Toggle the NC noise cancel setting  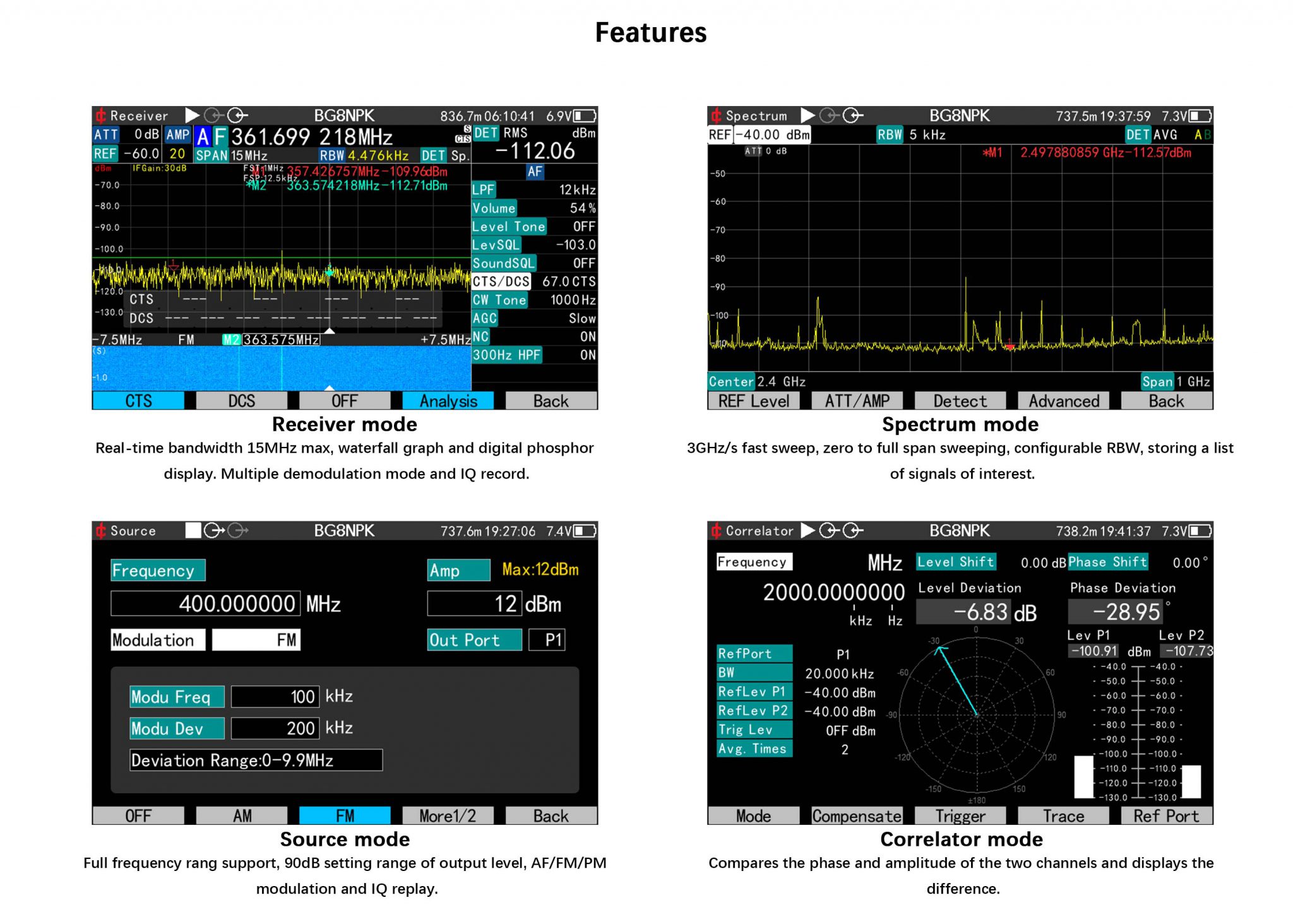click(x=534, y=336)
